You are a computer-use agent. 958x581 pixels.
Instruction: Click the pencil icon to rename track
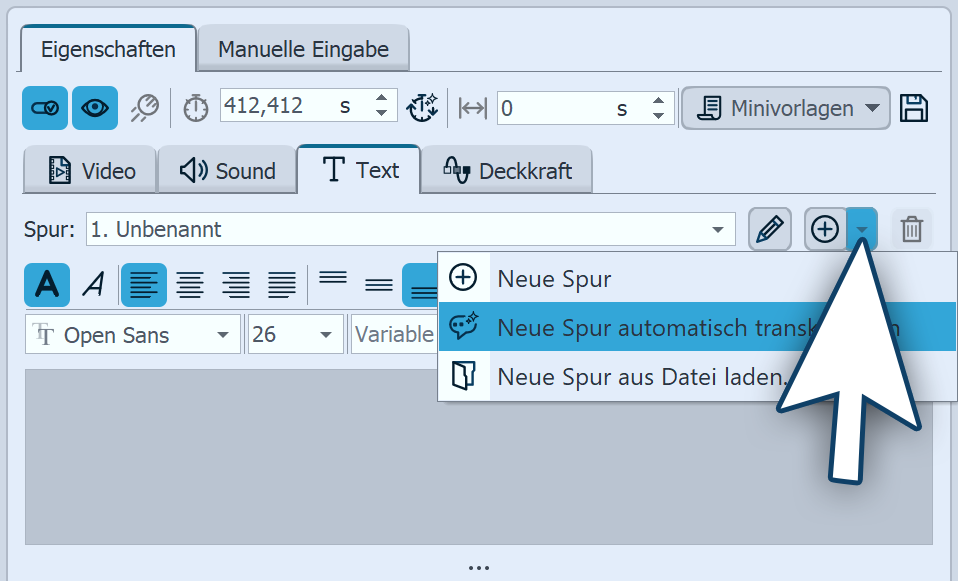(x=769, y=229)
